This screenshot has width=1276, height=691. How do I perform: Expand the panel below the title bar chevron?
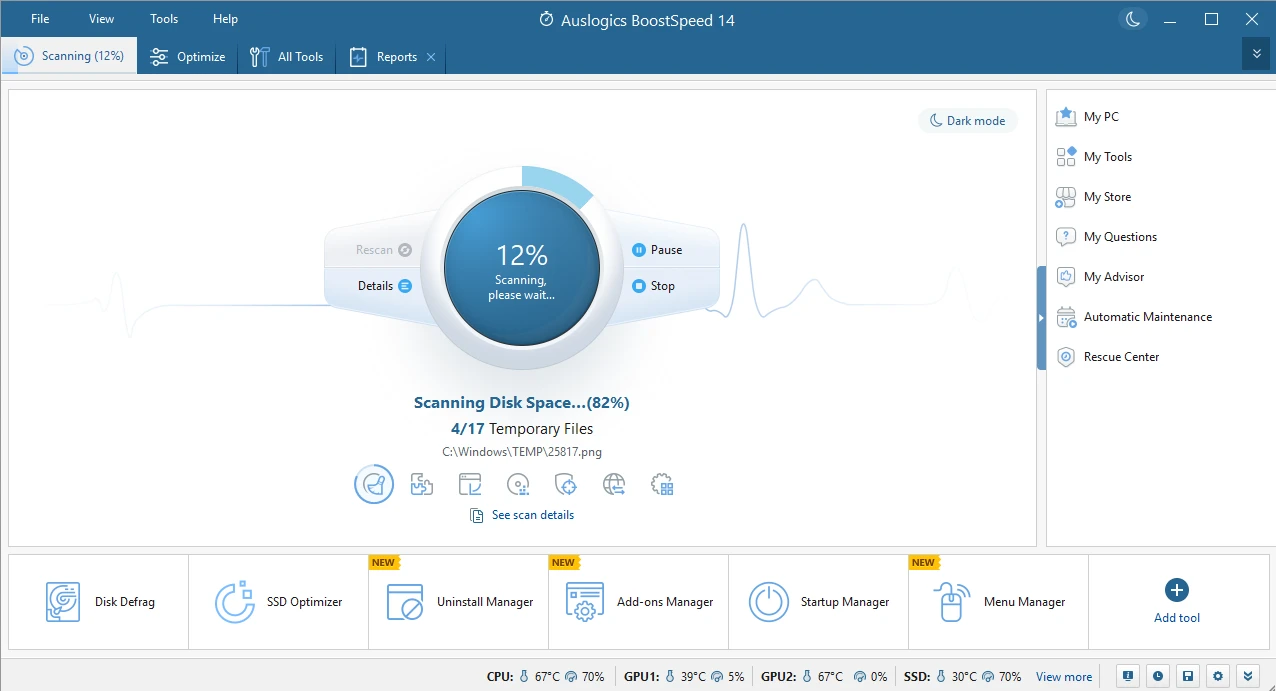[1256, 53]
